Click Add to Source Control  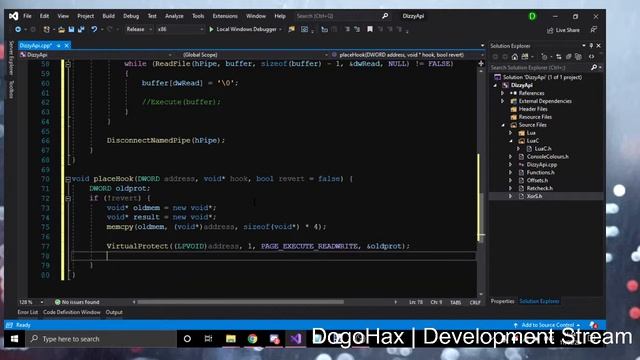pyautogui.click(x=548, y=325)
